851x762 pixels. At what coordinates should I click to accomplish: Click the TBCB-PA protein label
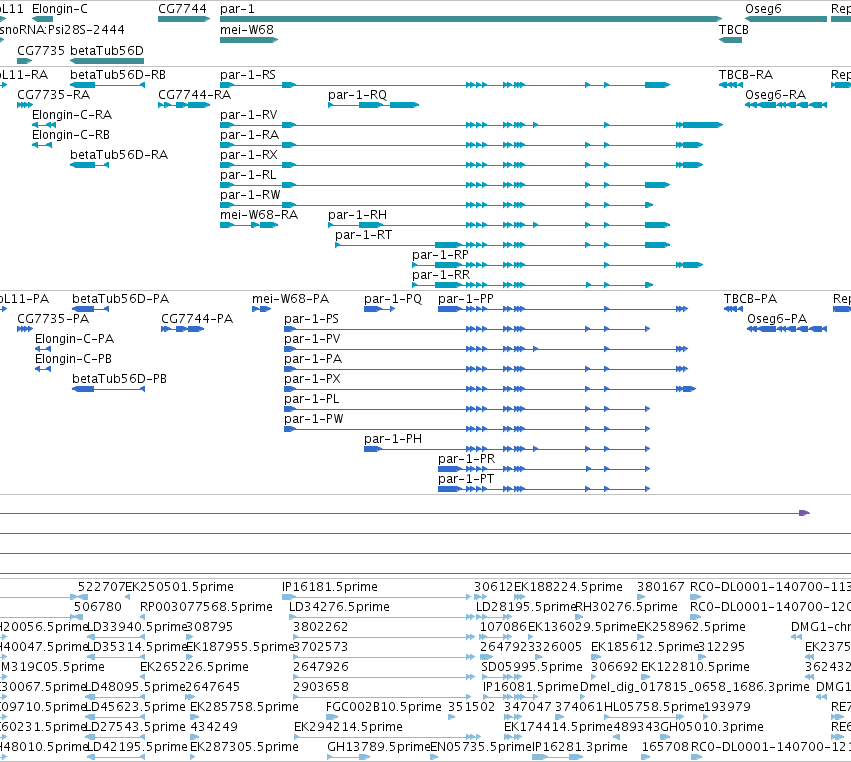[750, 299]
